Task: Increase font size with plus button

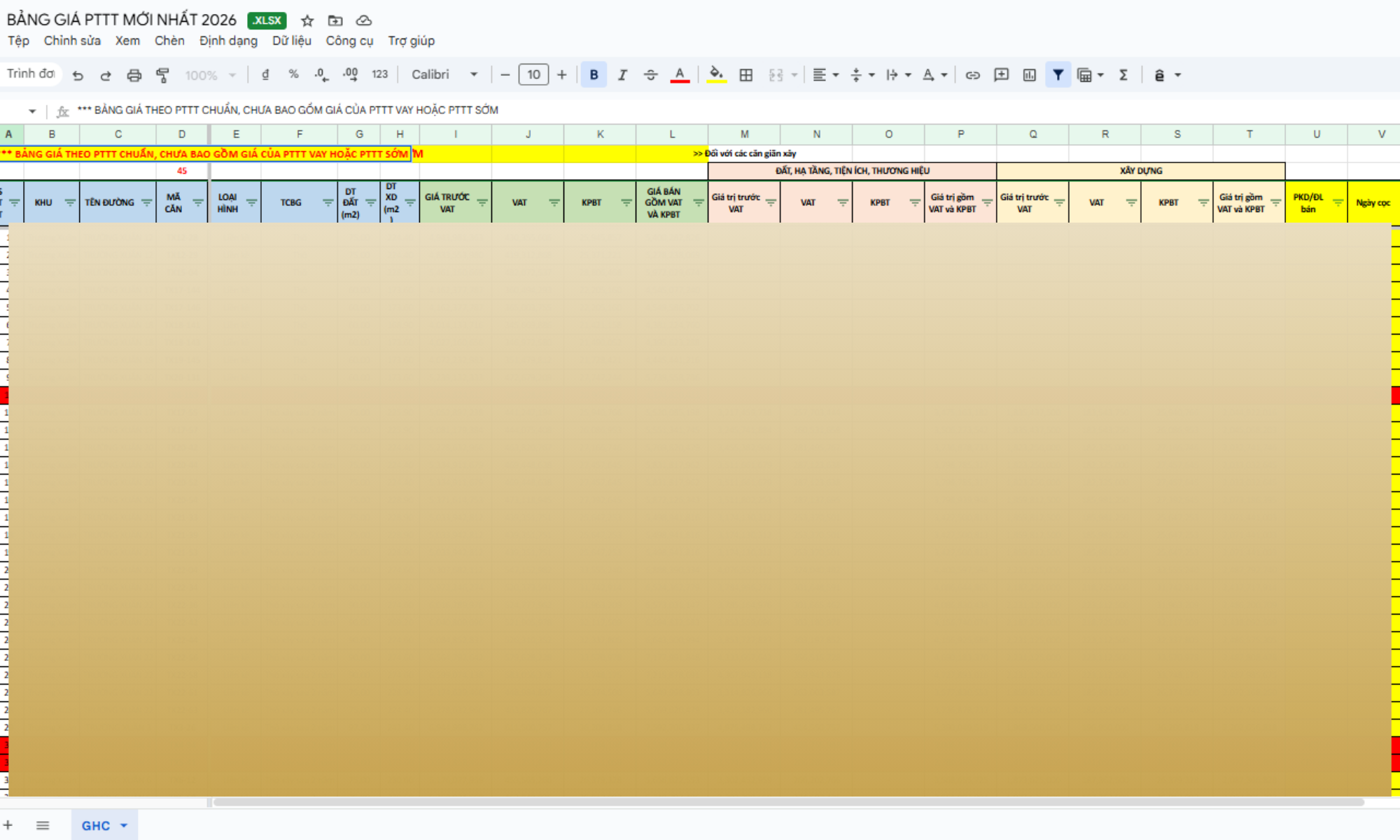Action: coord(561,75)
